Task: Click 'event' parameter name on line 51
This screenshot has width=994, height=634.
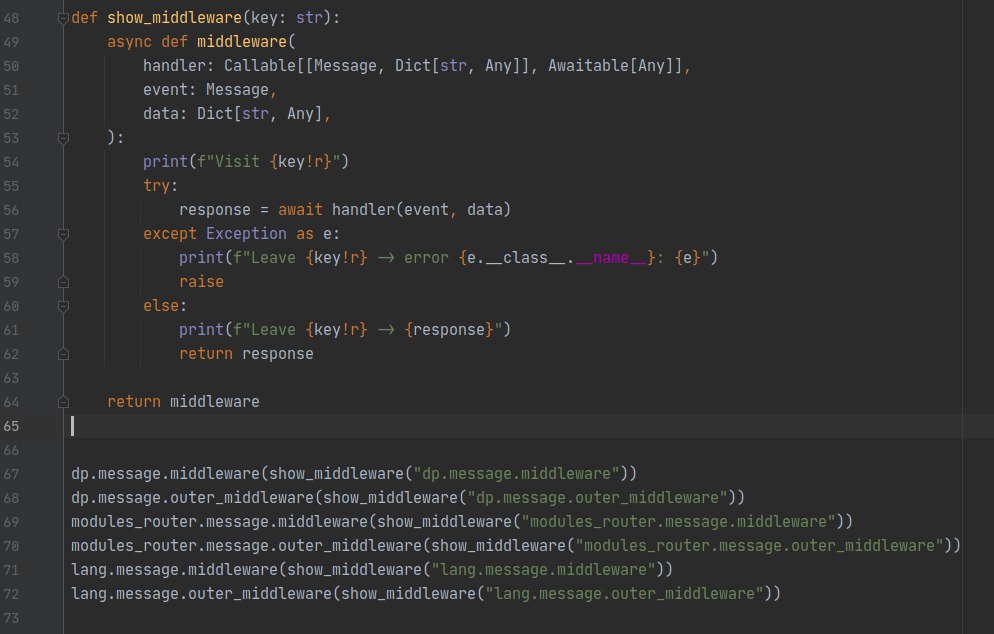Action: click(x=165, y=90)
